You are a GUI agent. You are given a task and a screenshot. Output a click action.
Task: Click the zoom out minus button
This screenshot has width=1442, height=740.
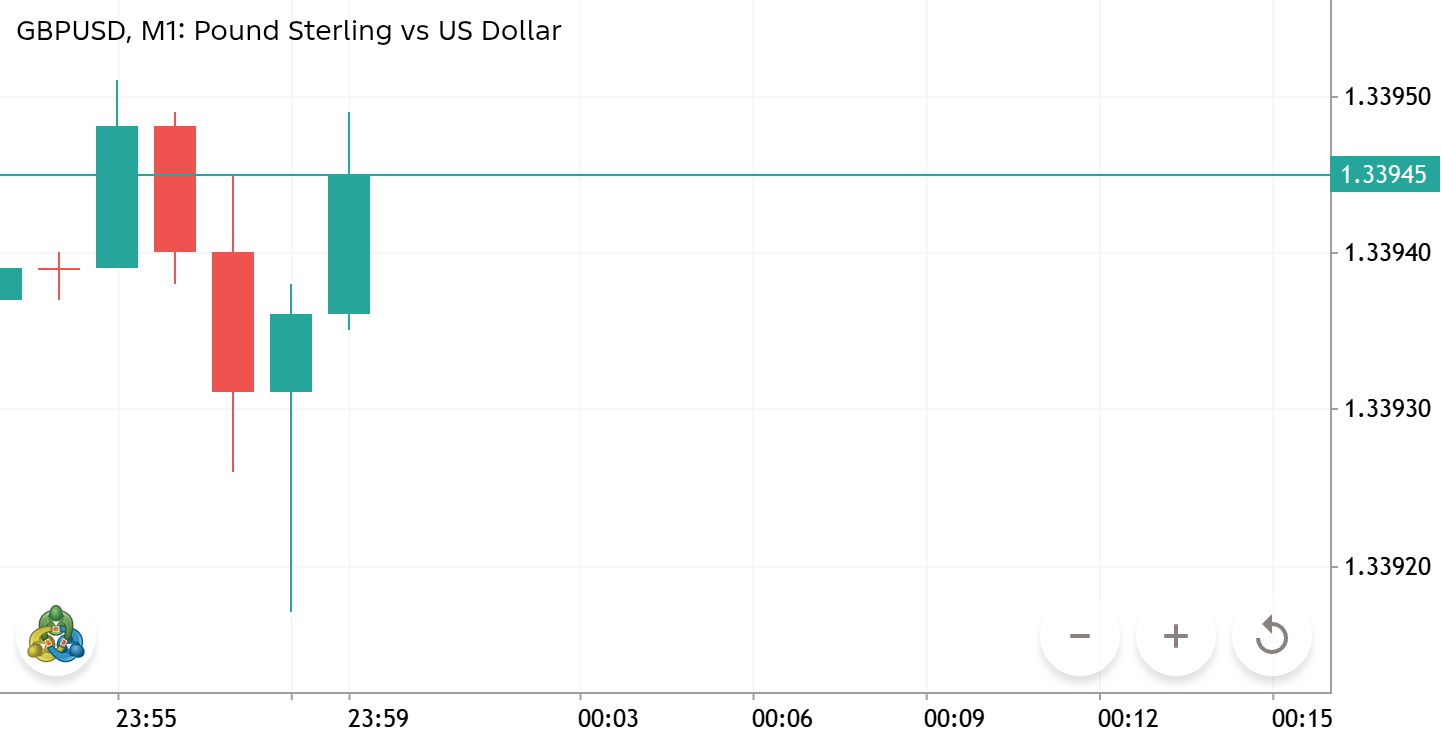click(x=1079, y=637)
